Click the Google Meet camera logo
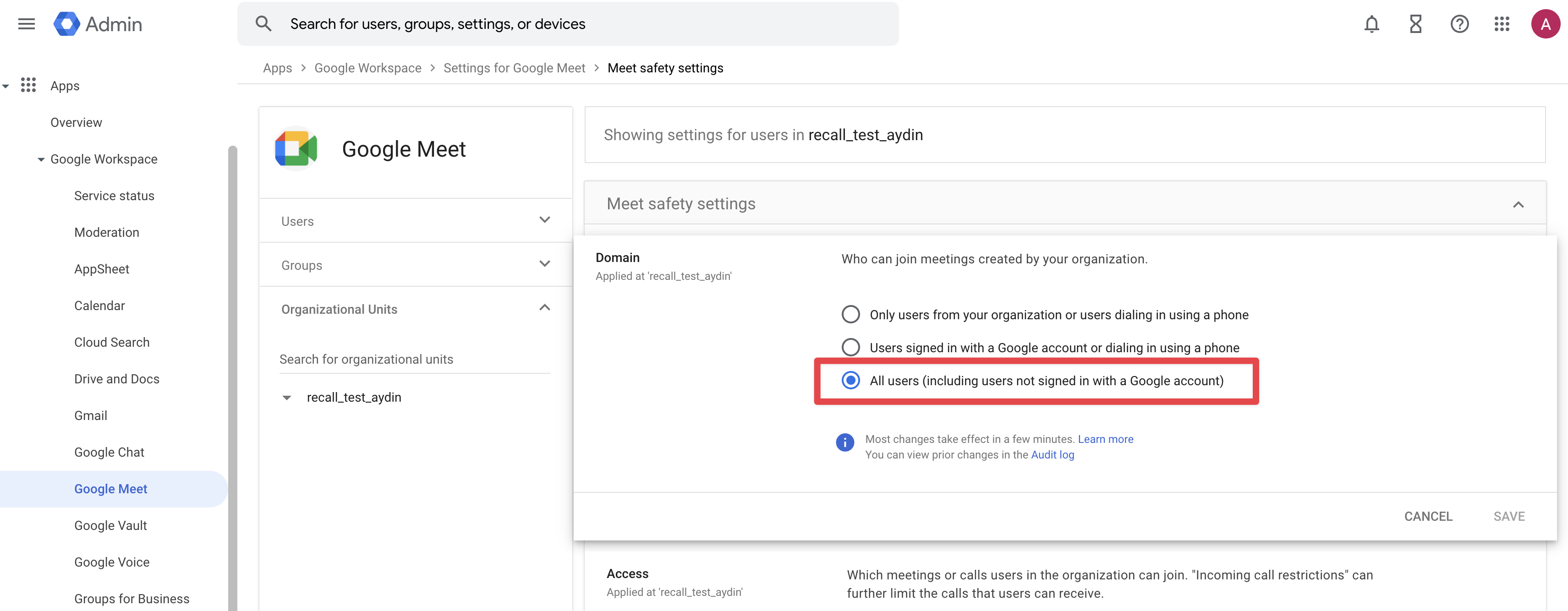This screenshot has height=611, width=1568. click(x=296, y=148)
